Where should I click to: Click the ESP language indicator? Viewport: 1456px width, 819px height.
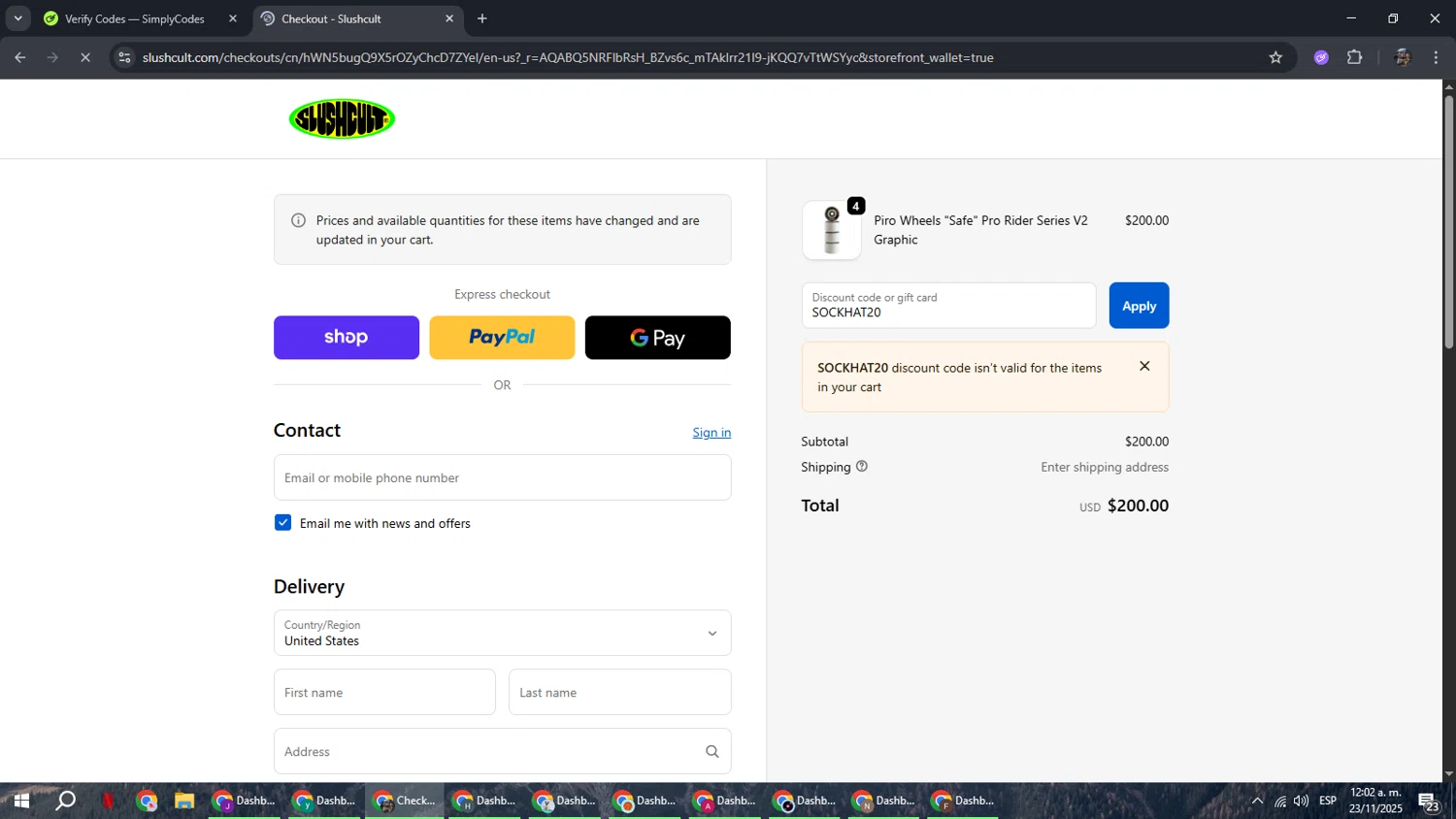pyautogui.click(x=1328, y=801)
